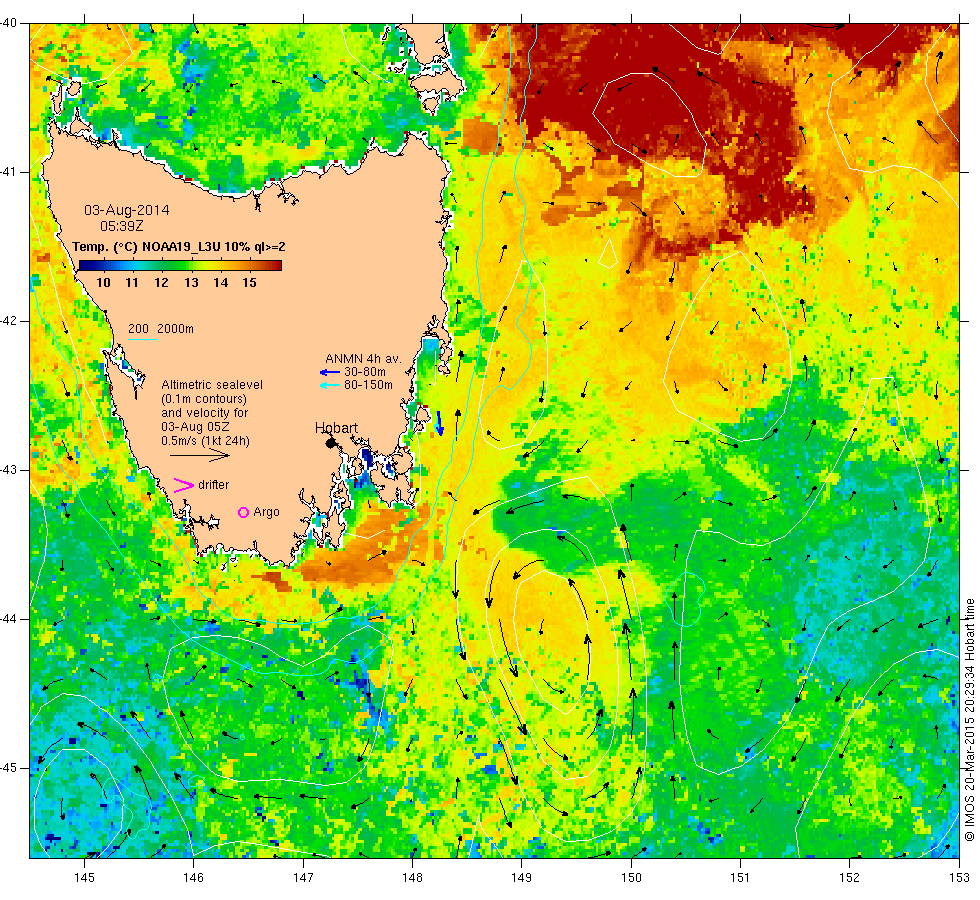Click the date label 03-Aug-2014
Image resolution: width=980 pixels, height=900 pixels.
(127, 210)
